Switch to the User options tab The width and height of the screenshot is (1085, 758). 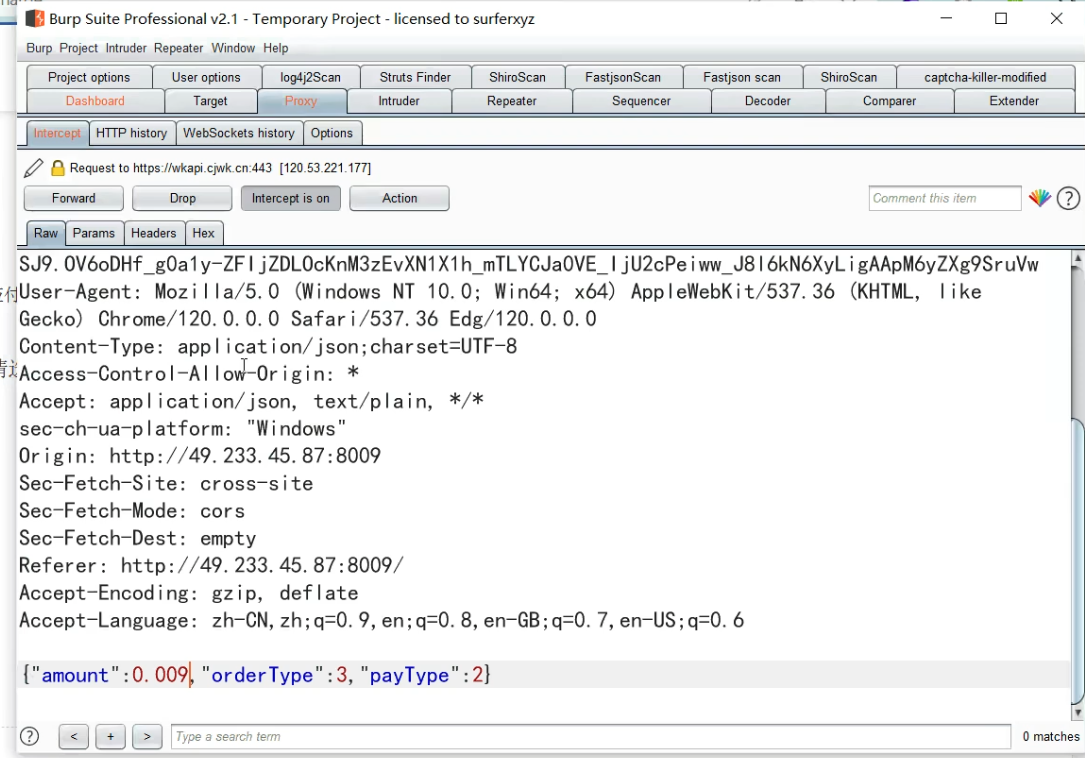pyautogui.click(x=206, y=77)
